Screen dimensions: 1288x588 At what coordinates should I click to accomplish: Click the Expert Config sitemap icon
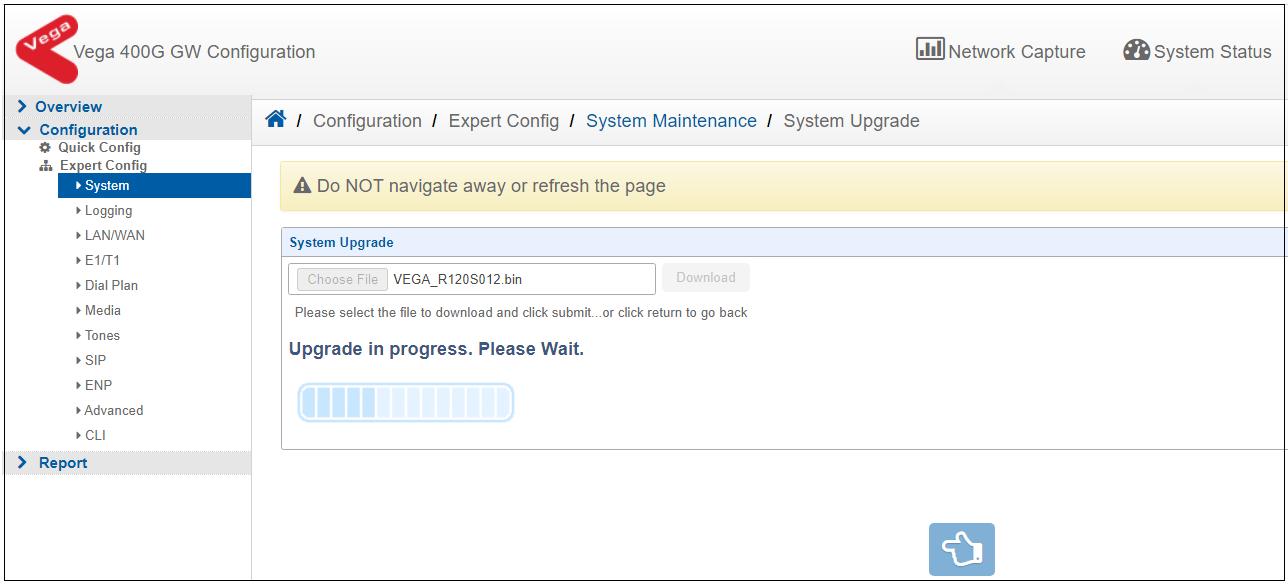click(x=46, y=166)
